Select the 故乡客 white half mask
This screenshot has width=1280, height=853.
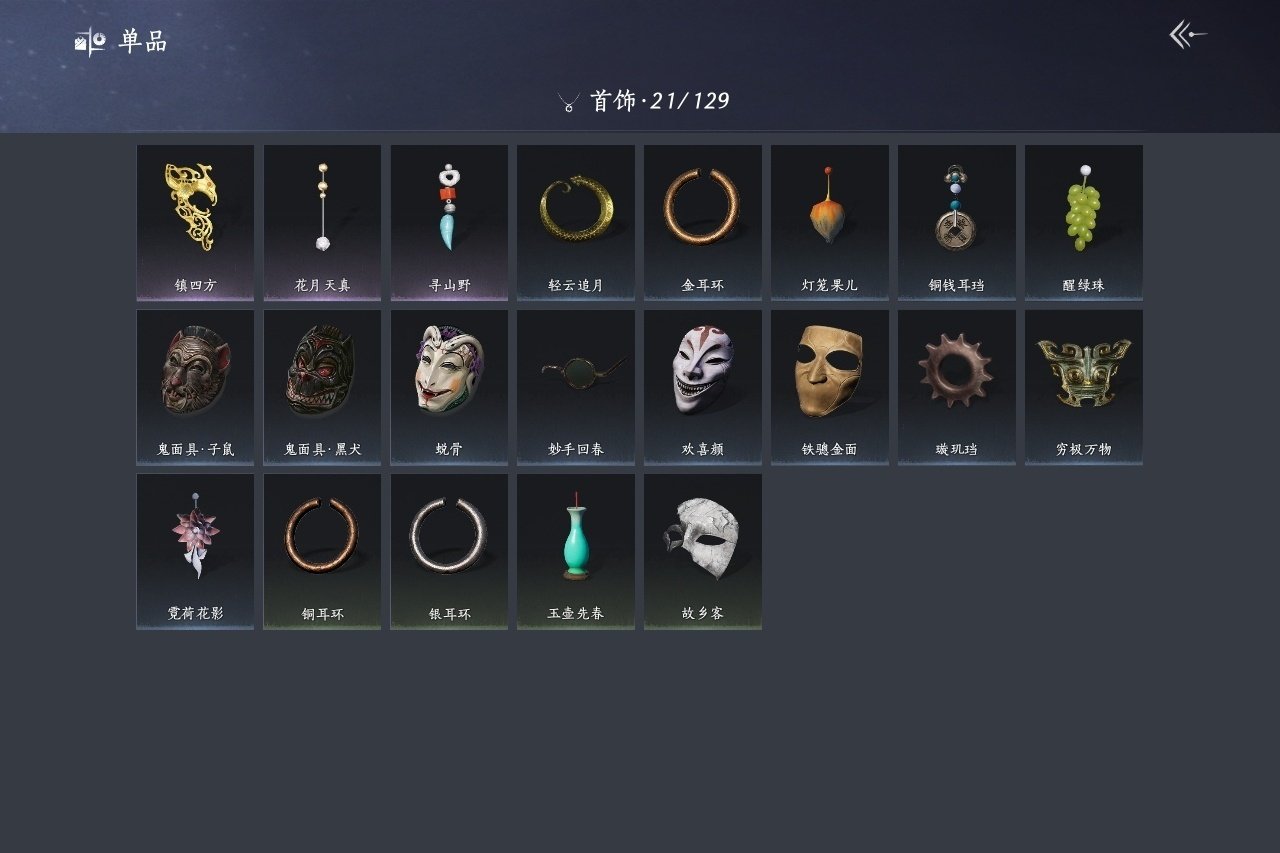point(703,552)
